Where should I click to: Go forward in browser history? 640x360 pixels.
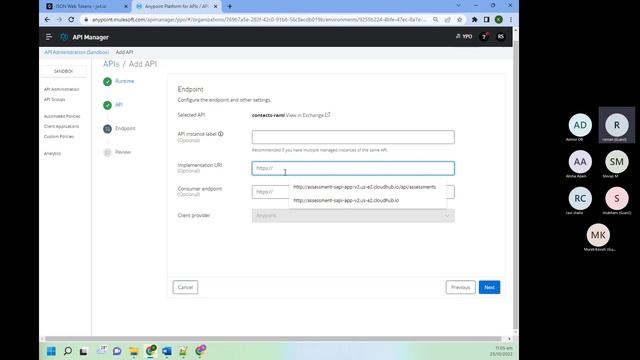[59, 19]
